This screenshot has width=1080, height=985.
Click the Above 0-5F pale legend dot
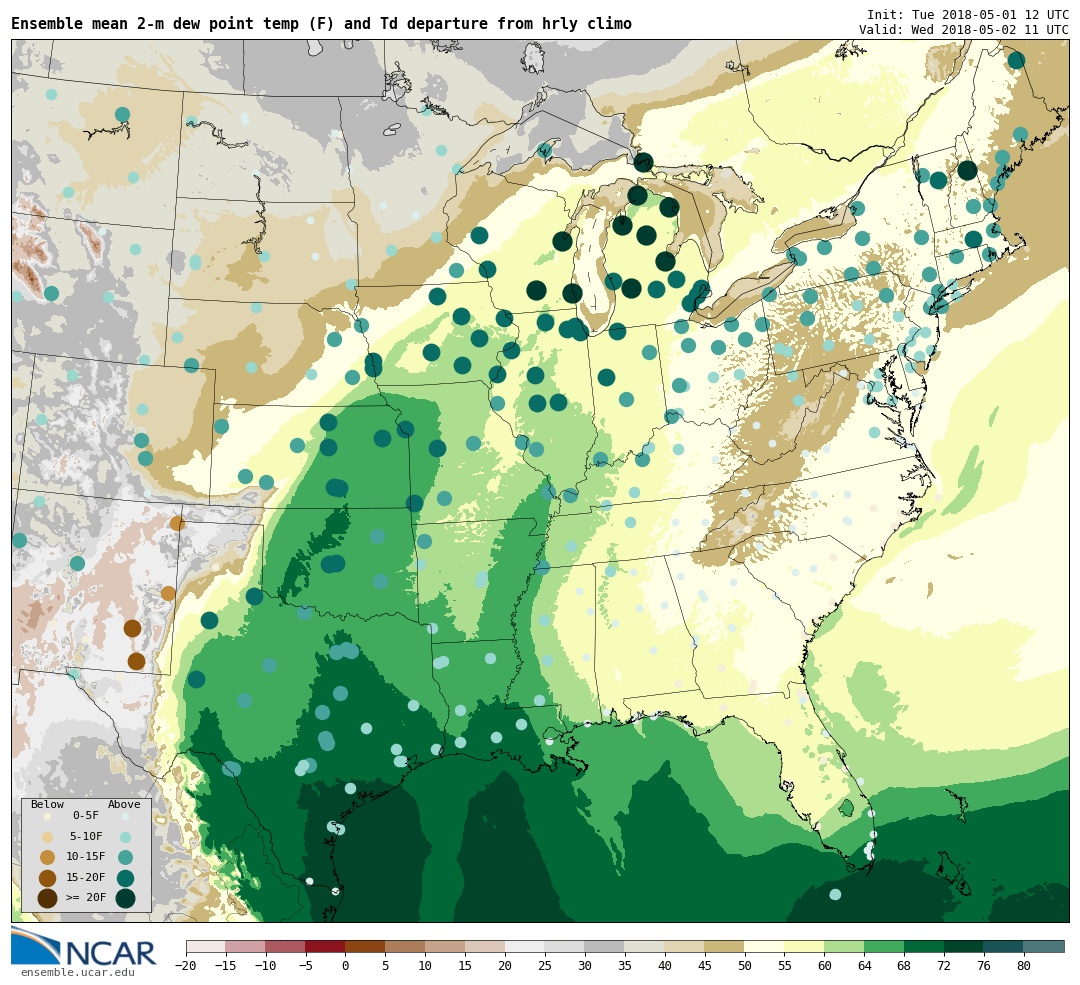pyautogui.click(x=125, y=817)
